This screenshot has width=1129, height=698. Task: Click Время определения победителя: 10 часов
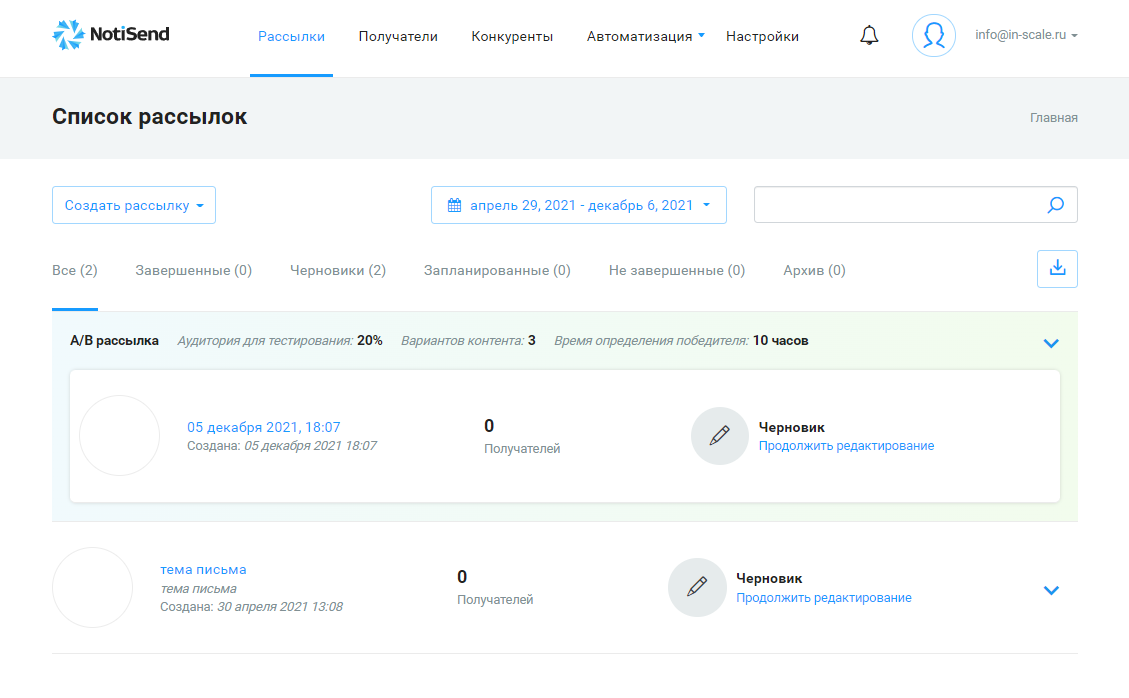681,341
